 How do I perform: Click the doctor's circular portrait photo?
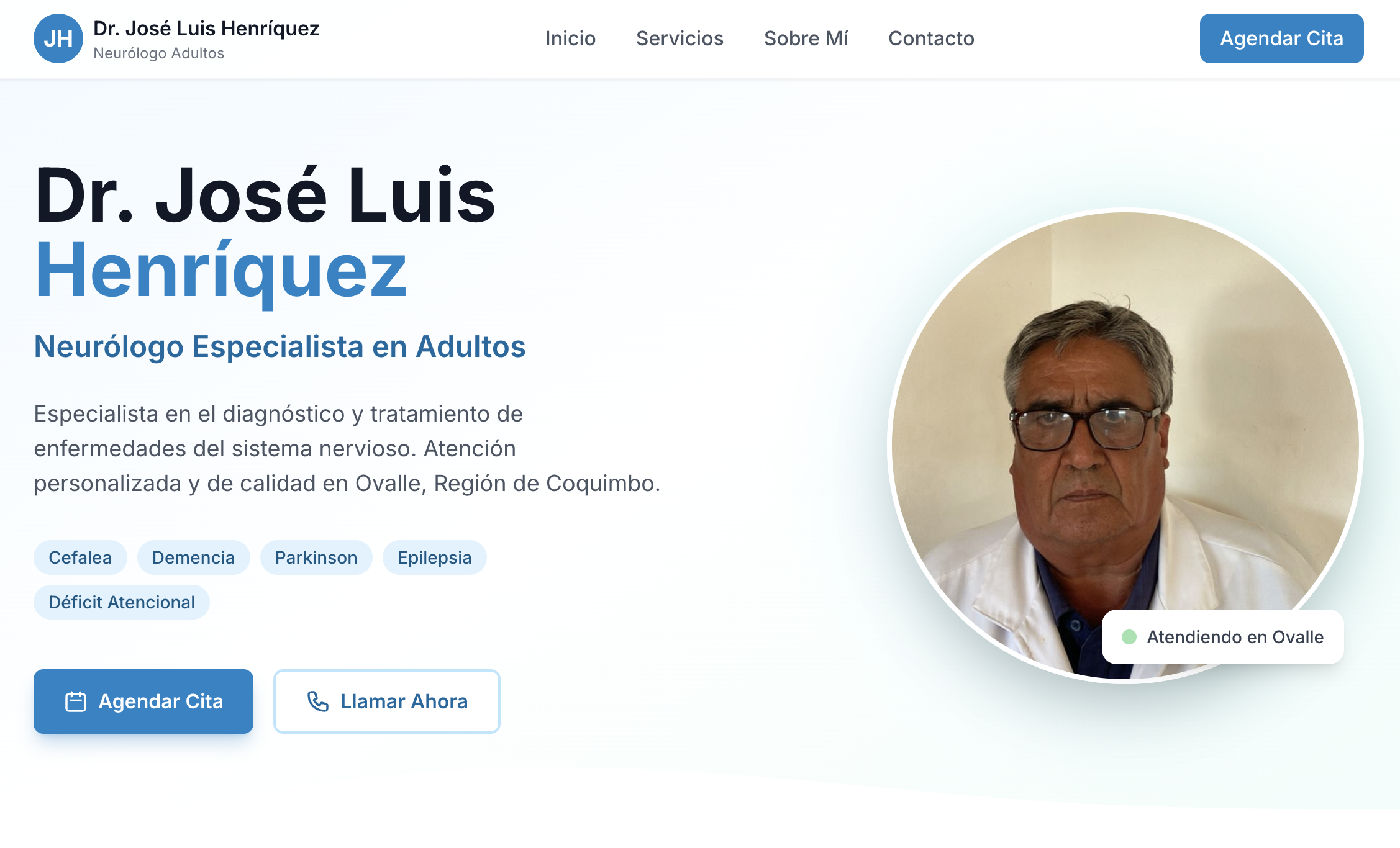pyautogui.click(x=1125, y=446)
